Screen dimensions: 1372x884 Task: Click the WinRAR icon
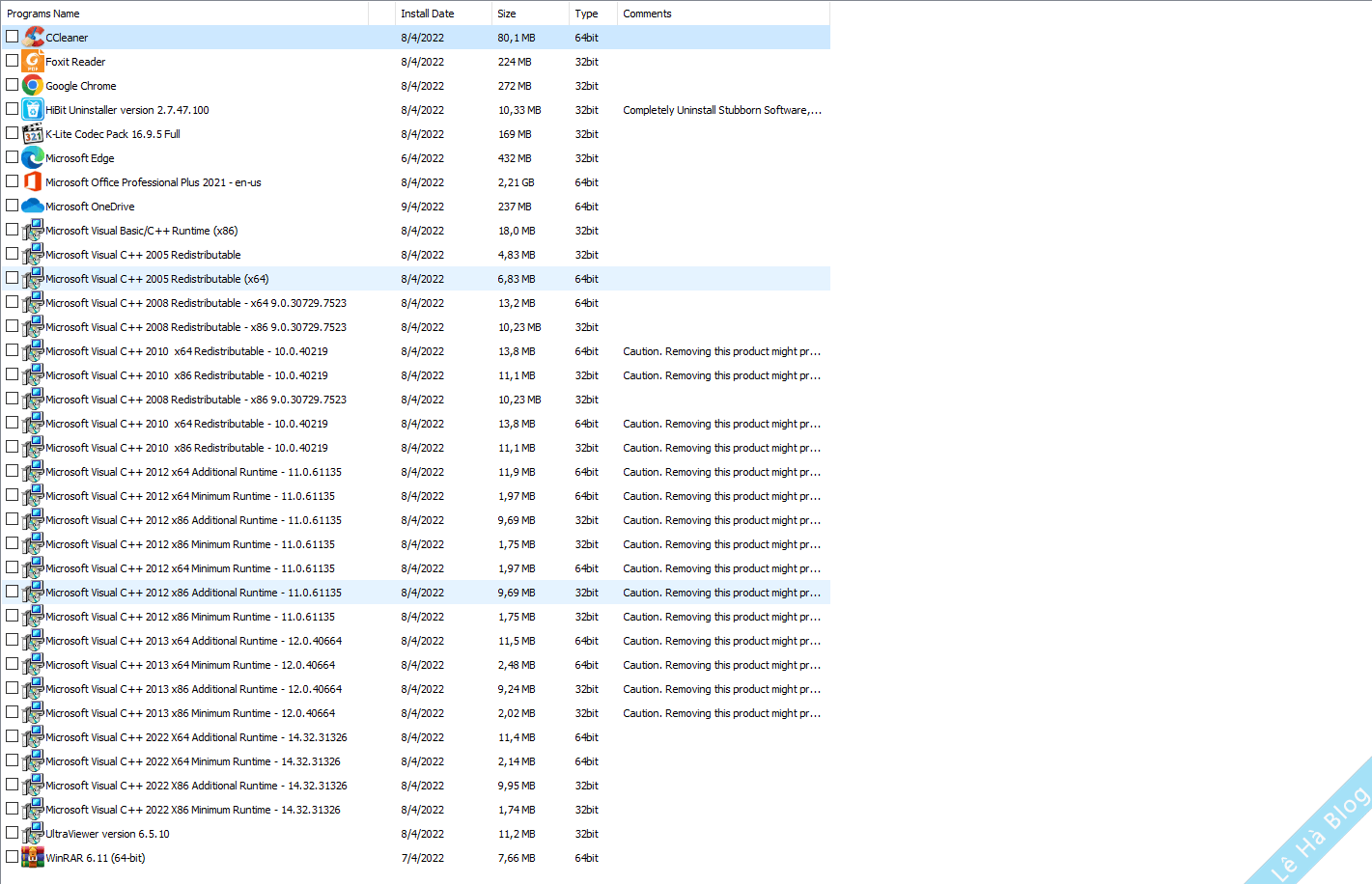pos(34,857)
